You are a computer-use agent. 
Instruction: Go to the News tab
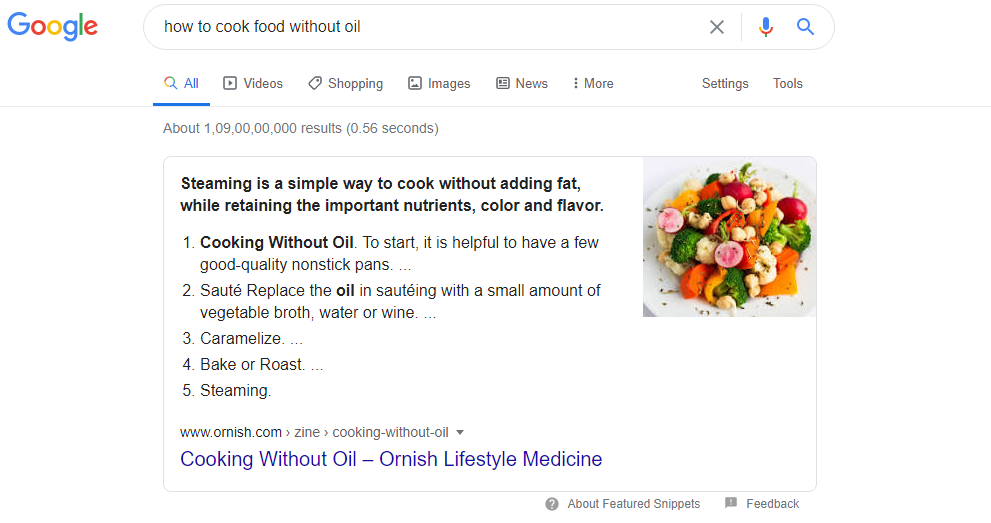pyautogui.click(x=522, y=84)
